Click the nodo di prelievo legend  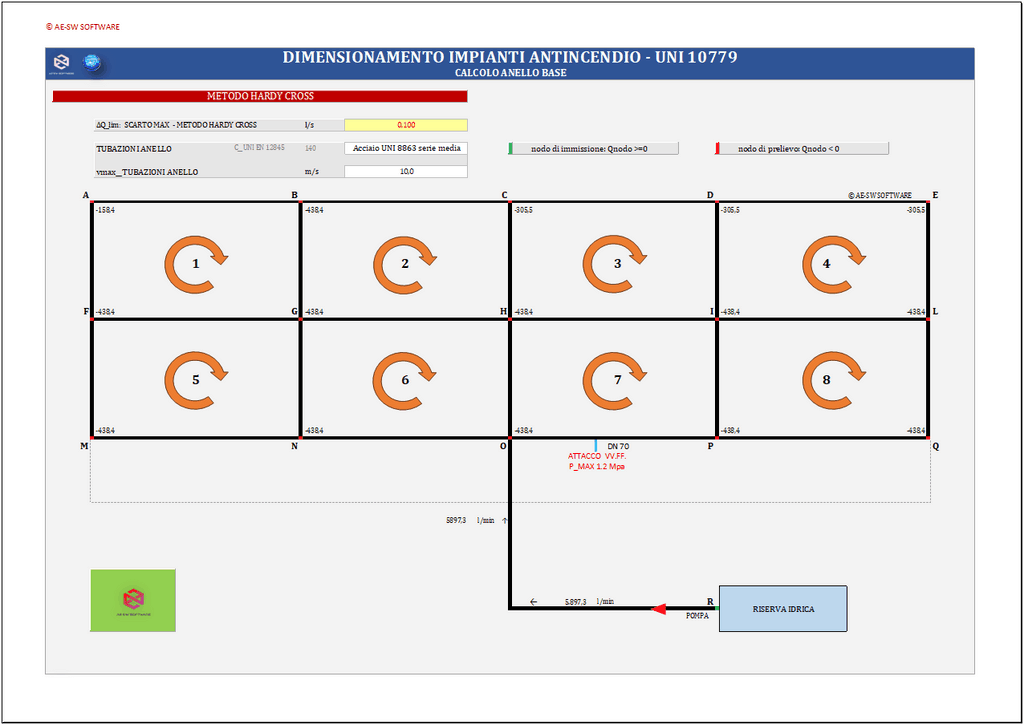point(802,148)
